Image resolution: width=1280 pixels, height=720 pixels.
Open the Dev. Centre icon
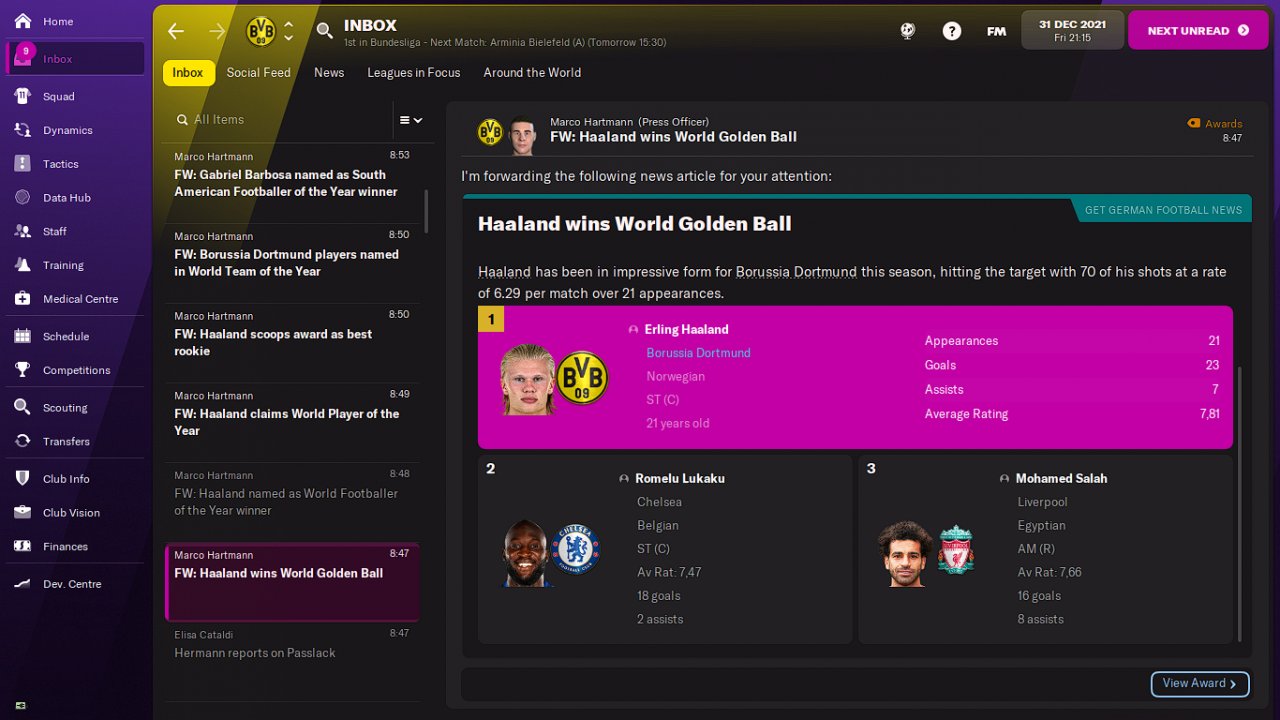22,584
